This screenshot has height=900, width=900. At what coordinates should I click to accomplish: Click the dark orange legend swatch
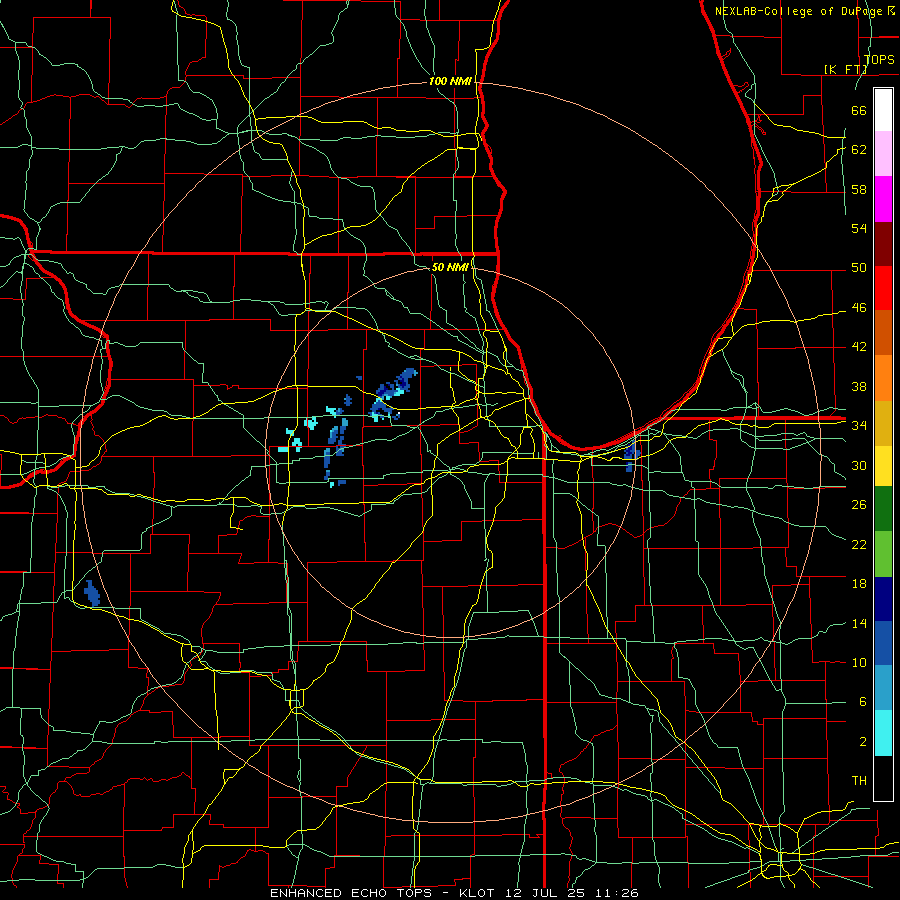click(x=883, y=333)
